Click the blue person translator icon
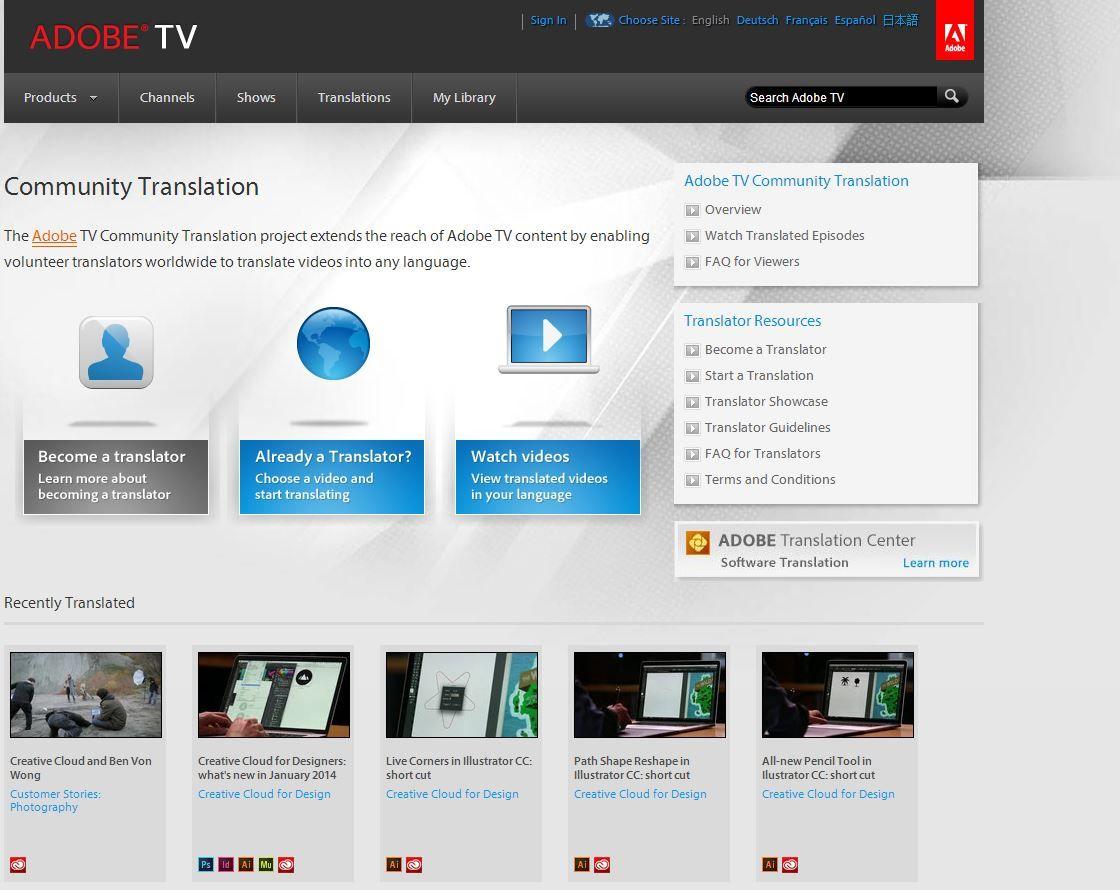The width and height of the screenshot is (1120, 890). 116,352
